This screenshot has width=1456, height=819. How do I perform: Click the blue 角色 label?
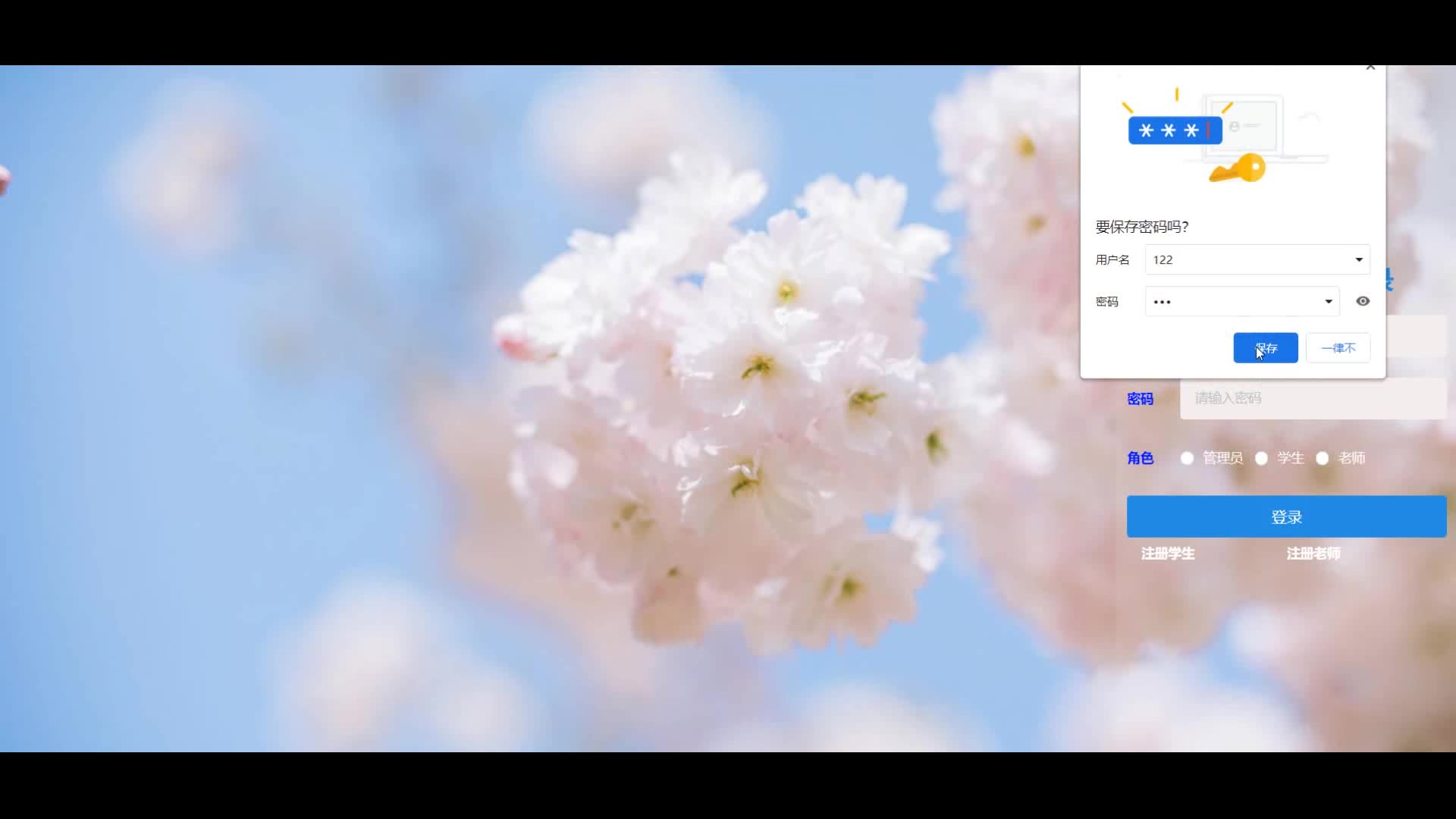(1140, 458)
